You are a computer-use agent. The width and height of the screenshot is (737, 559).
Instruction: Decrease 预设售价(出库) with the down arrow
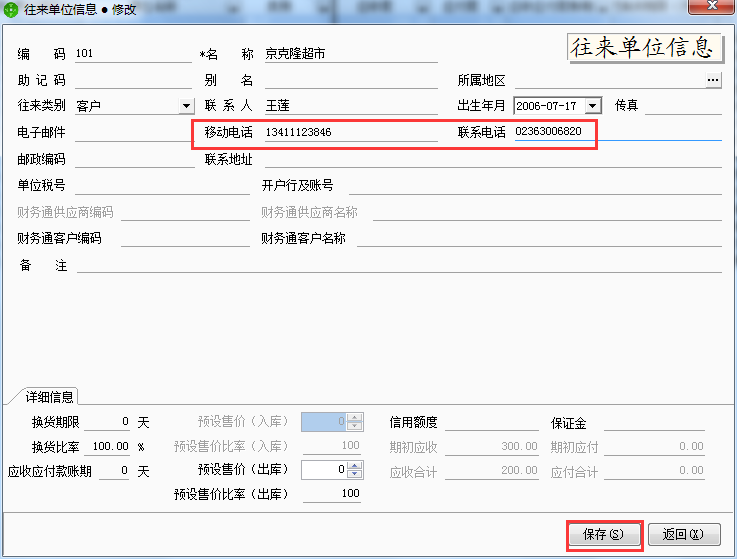(x=354, y=473)
